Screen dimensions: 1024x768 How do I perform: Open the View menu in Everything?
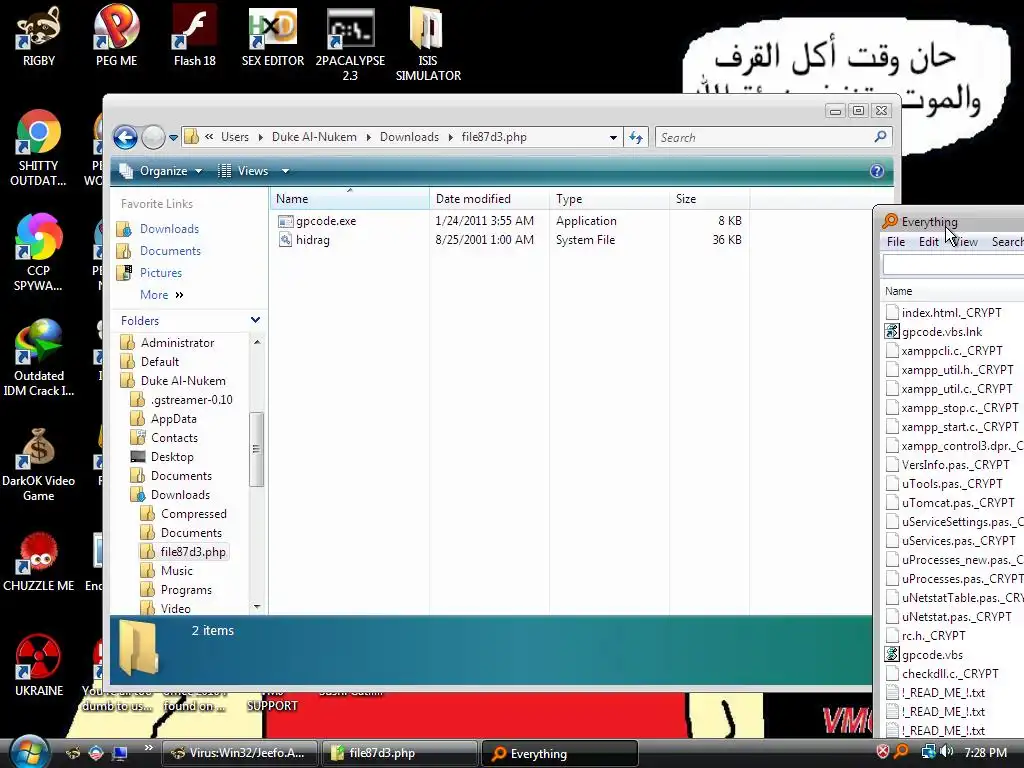pos(964,242)
